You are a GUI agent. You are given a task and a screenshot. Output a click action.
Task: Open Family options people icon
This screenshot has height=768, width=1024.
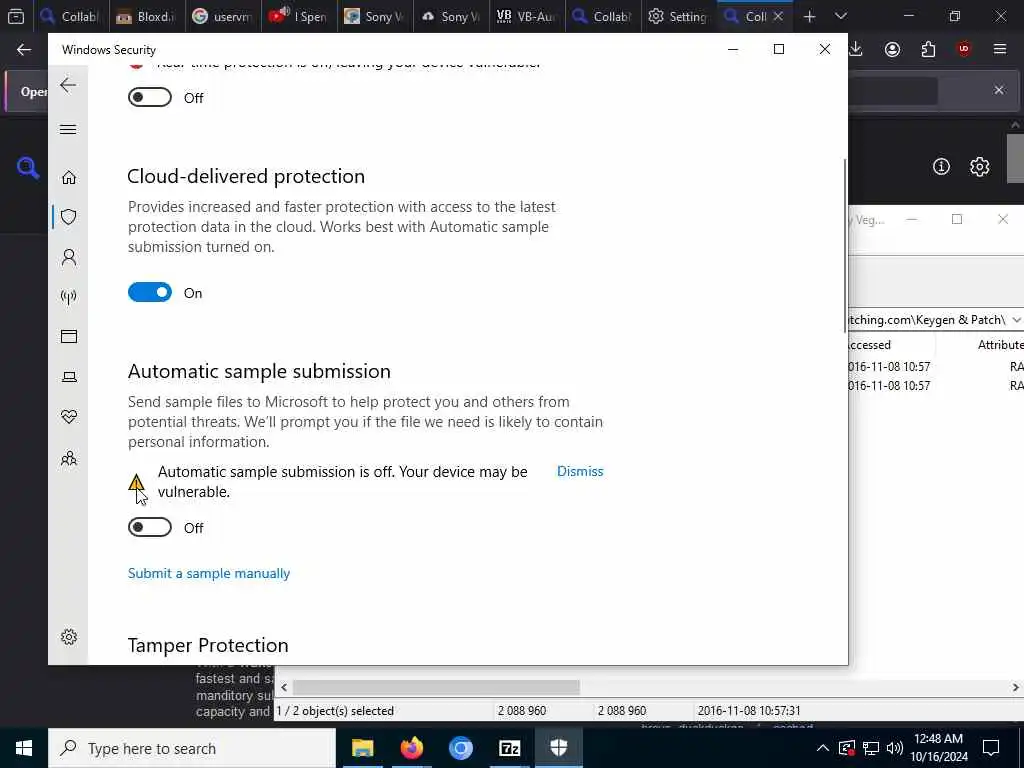coord(69,458)
